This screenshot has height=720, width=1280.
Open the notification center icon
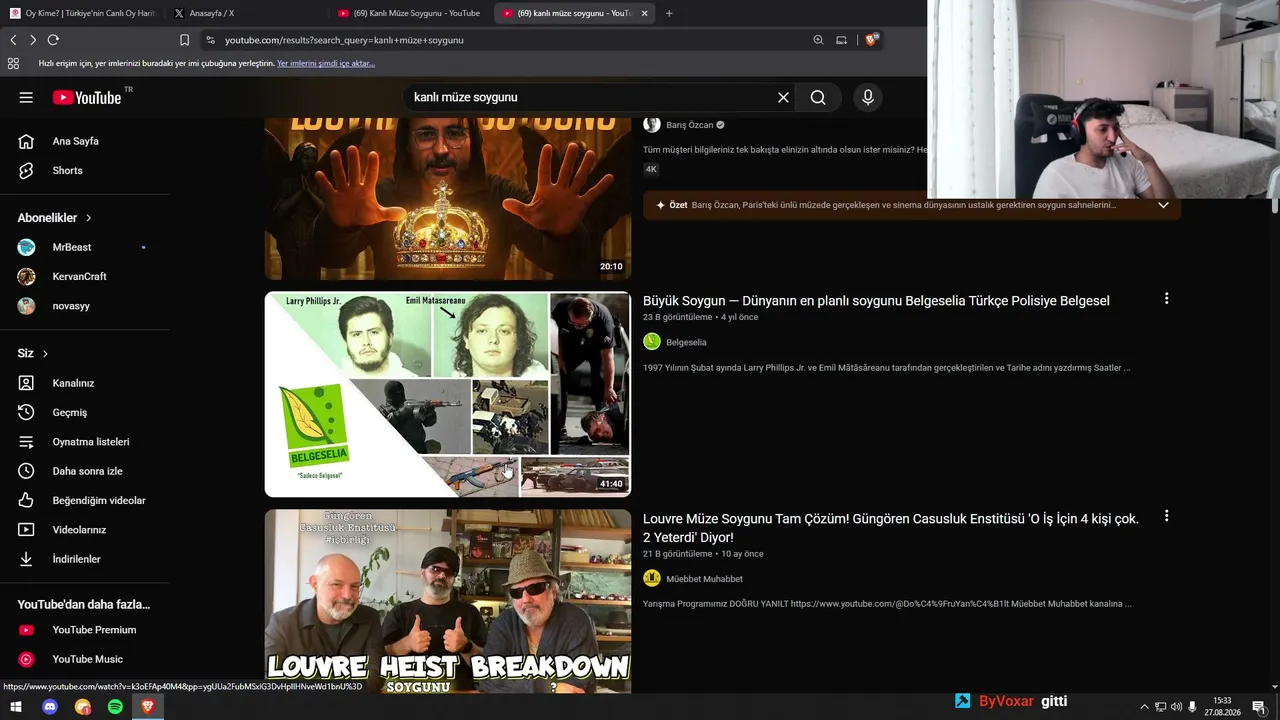coord(1259,707)
